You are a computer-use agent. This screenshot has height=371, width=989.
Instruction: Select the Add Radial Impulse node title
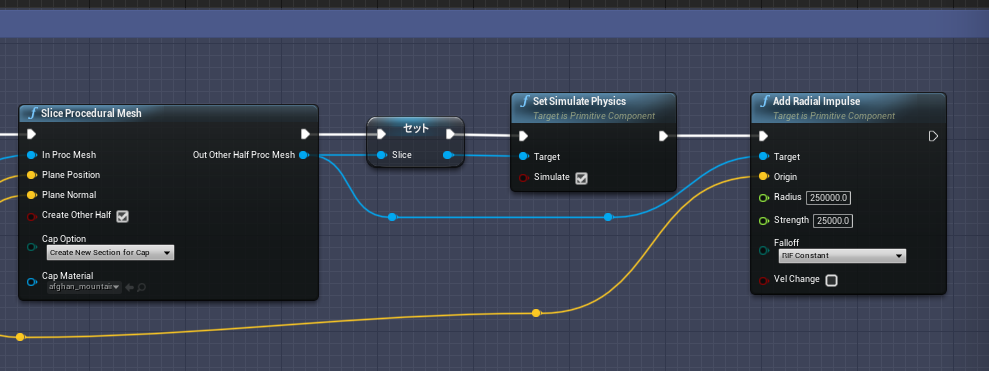pyautogui.click(x=816, y=101)
